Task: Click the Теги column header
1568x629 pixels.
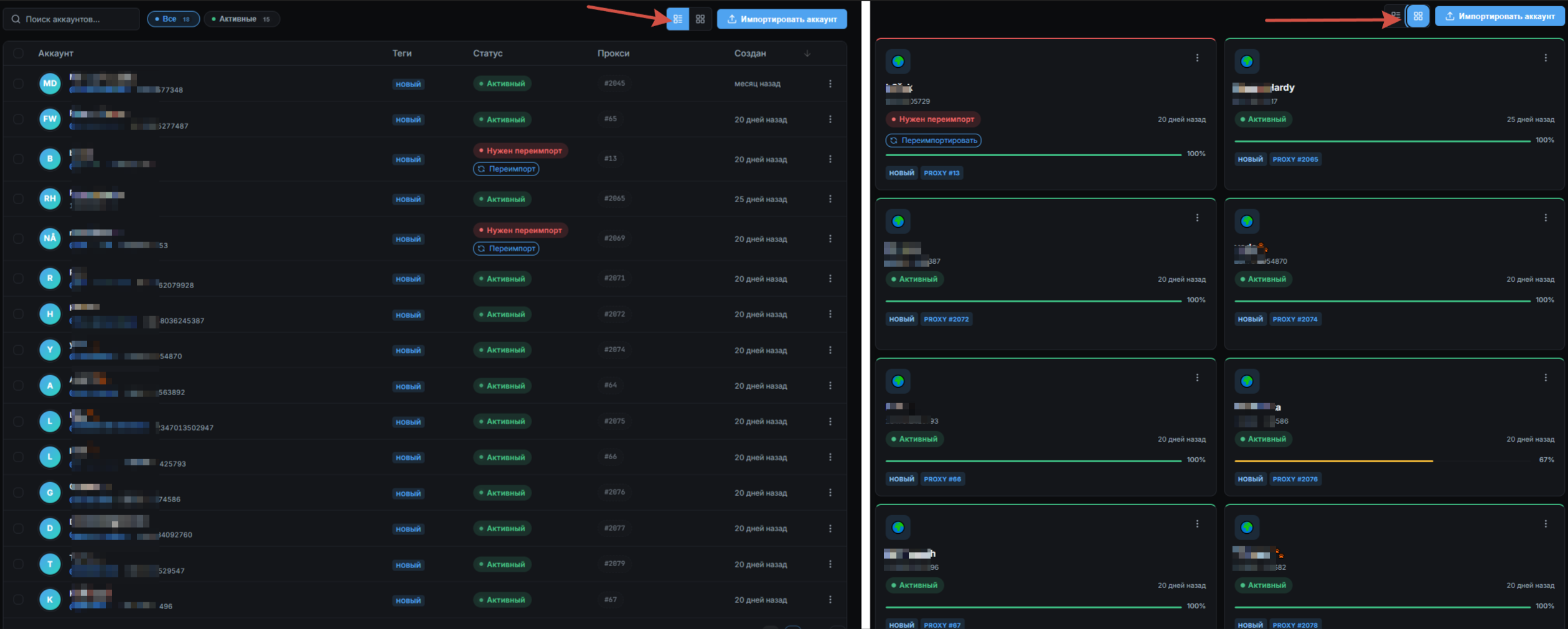Action: click(402, 54)
